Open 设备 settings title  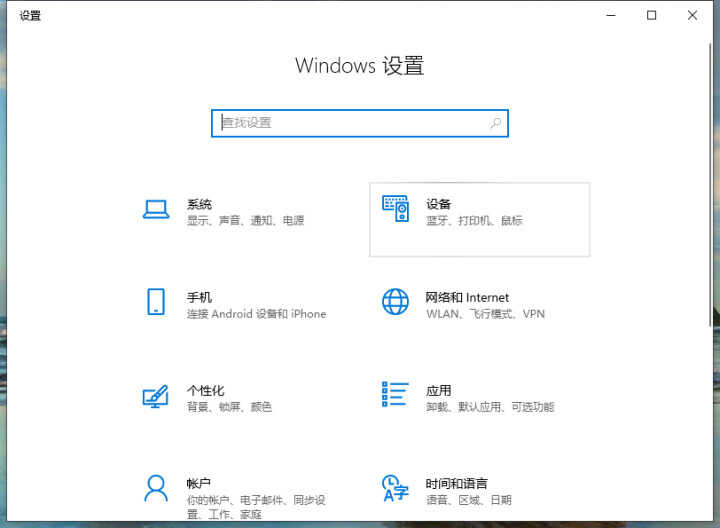click(439, 204)
